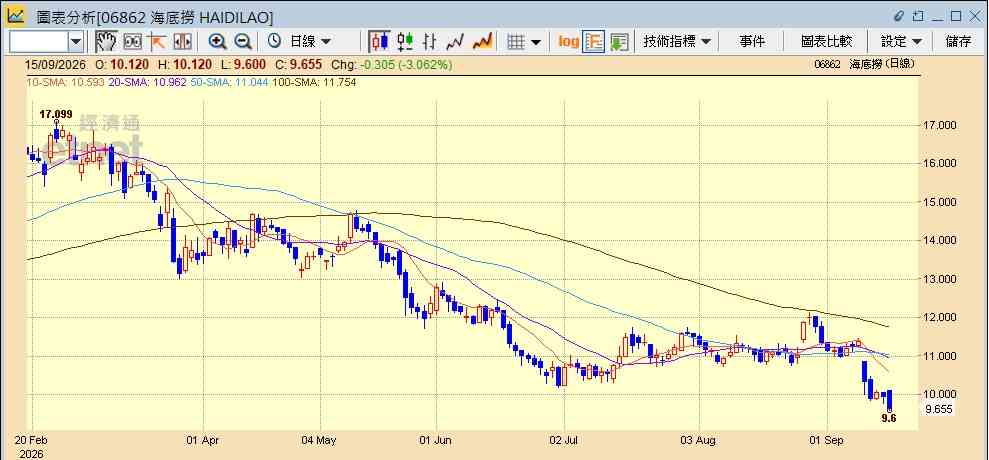Image resolution: width=989 pixels, height=460 pixels.
Task: Click the paperclip icon in title bar
Action: pyautogui.click(x=899, y=16)
